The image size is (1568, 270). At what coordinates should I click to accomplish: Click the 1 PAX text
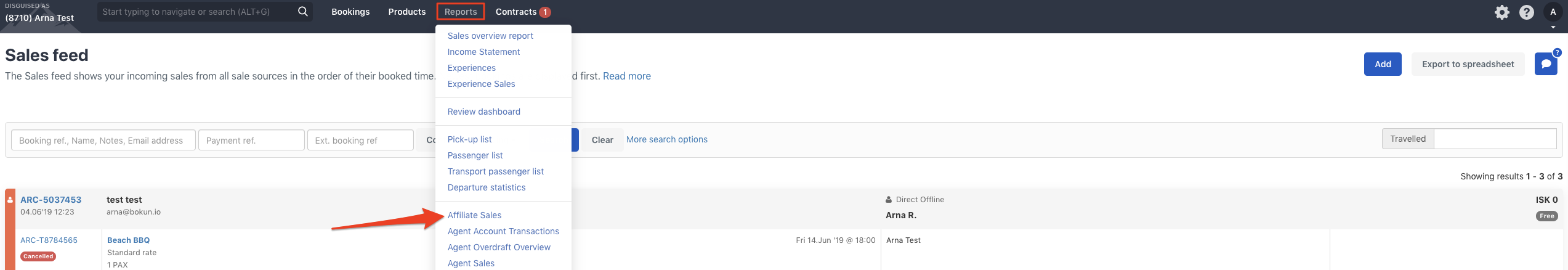118,264
